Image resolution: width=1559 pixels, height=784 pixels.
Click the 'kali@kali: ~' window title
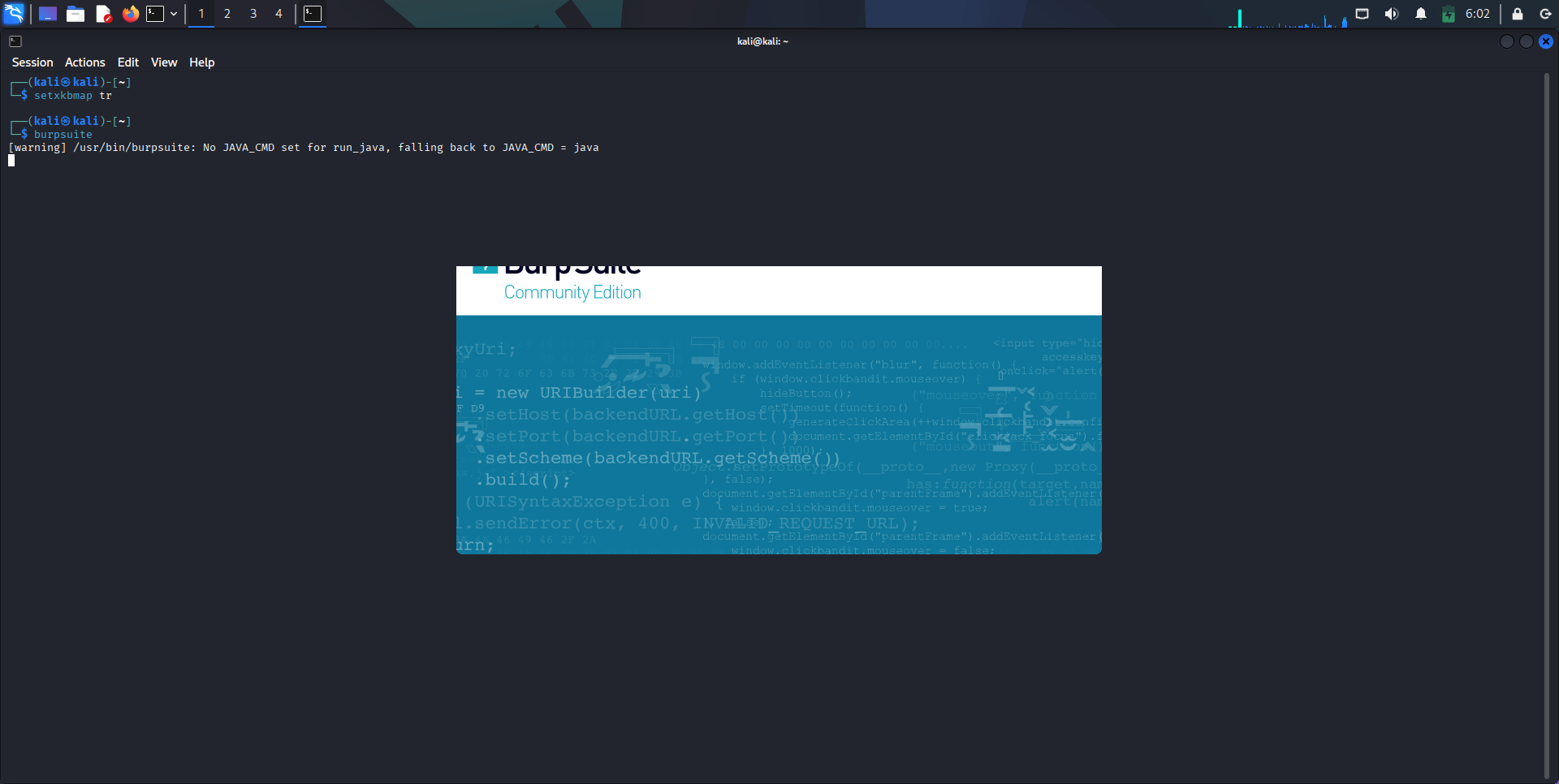pos(762,41)
